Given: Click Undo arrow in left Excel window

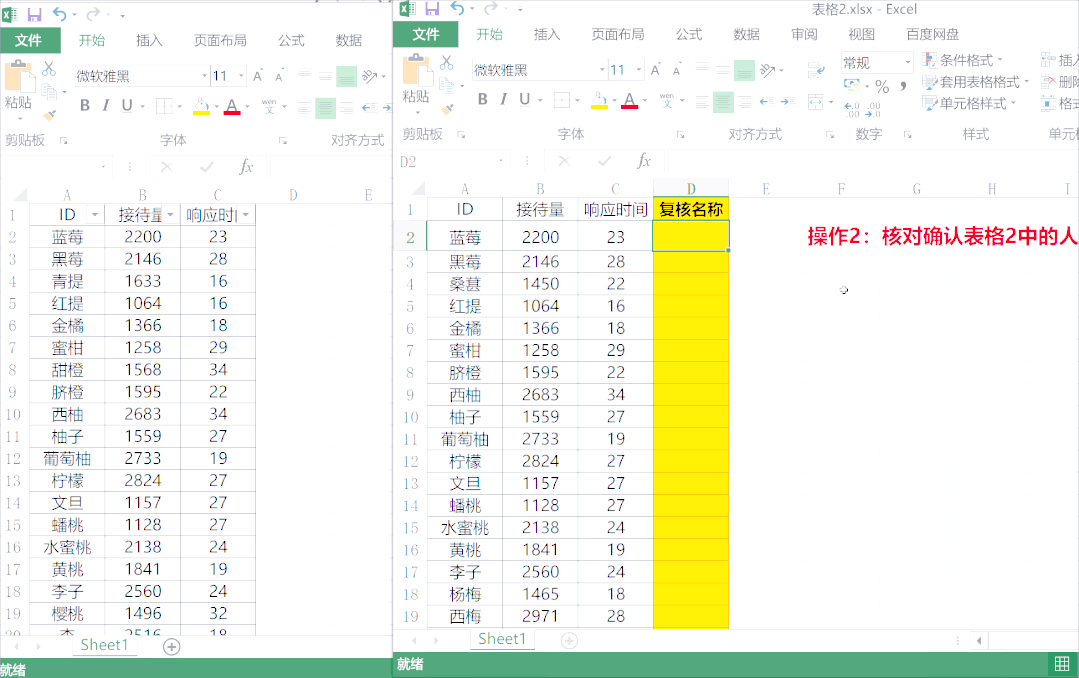Looking at the screenshot, I should point(60,14).
